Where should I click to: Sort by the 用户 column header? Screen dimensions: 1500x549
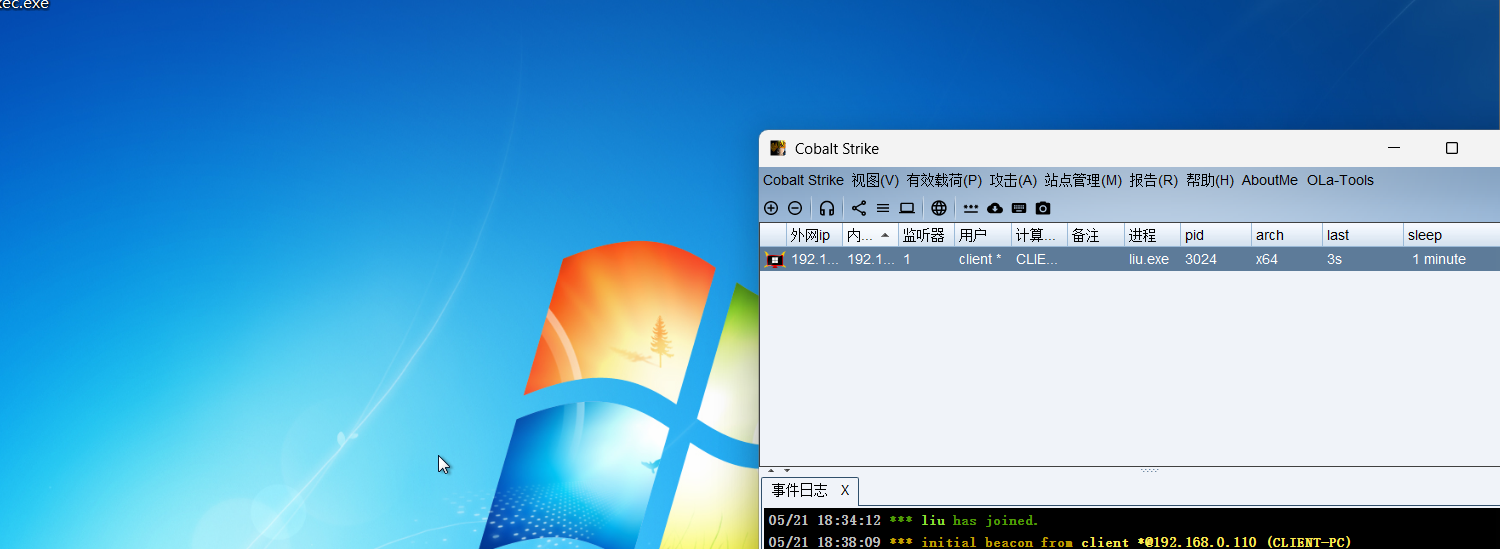(x=982, y=235)
